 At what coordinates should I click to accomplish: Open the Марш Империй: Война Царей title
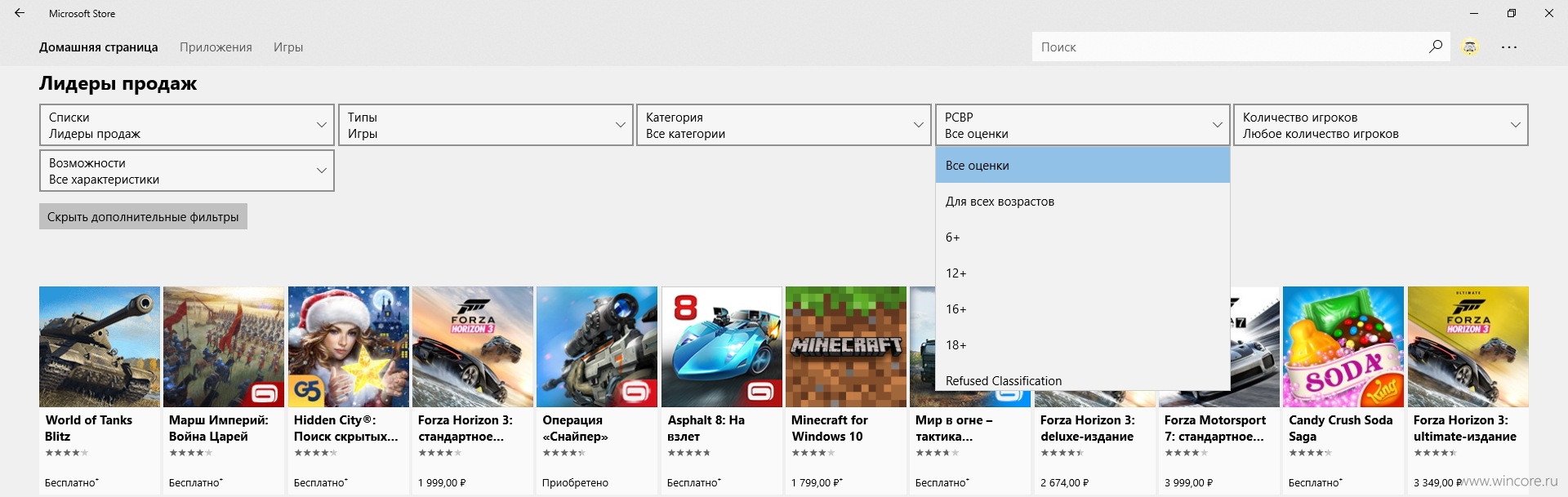[x=219, y=428]
